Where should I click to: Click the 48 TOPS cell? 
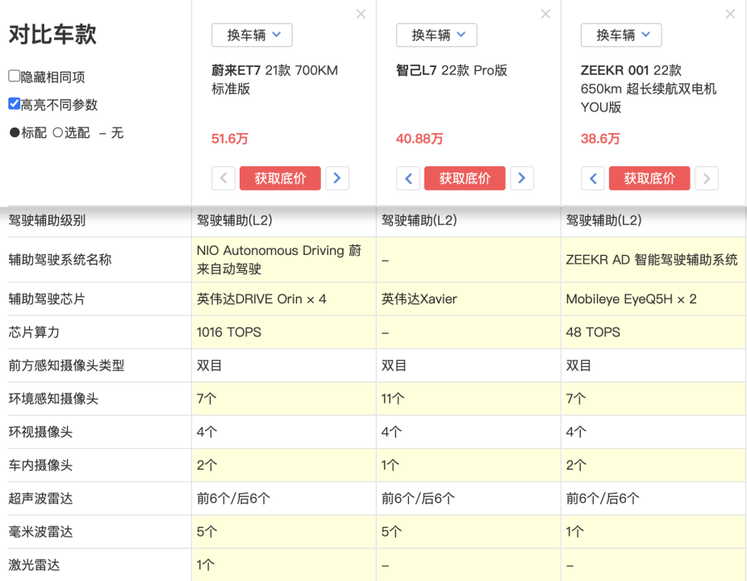[x=653, y=332]
